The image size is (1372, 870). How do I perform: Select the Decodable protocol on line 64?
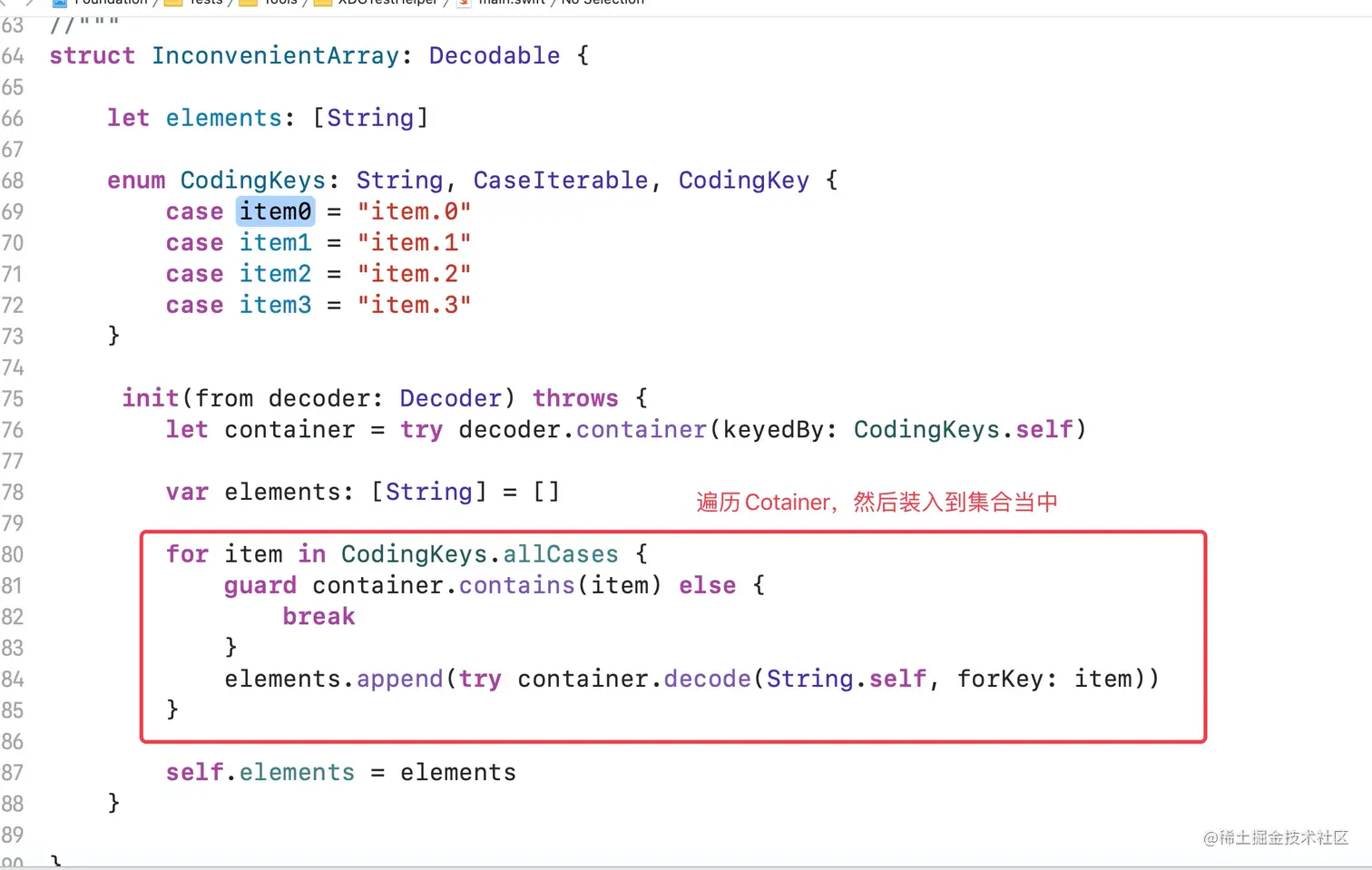[x=495, y=55]
